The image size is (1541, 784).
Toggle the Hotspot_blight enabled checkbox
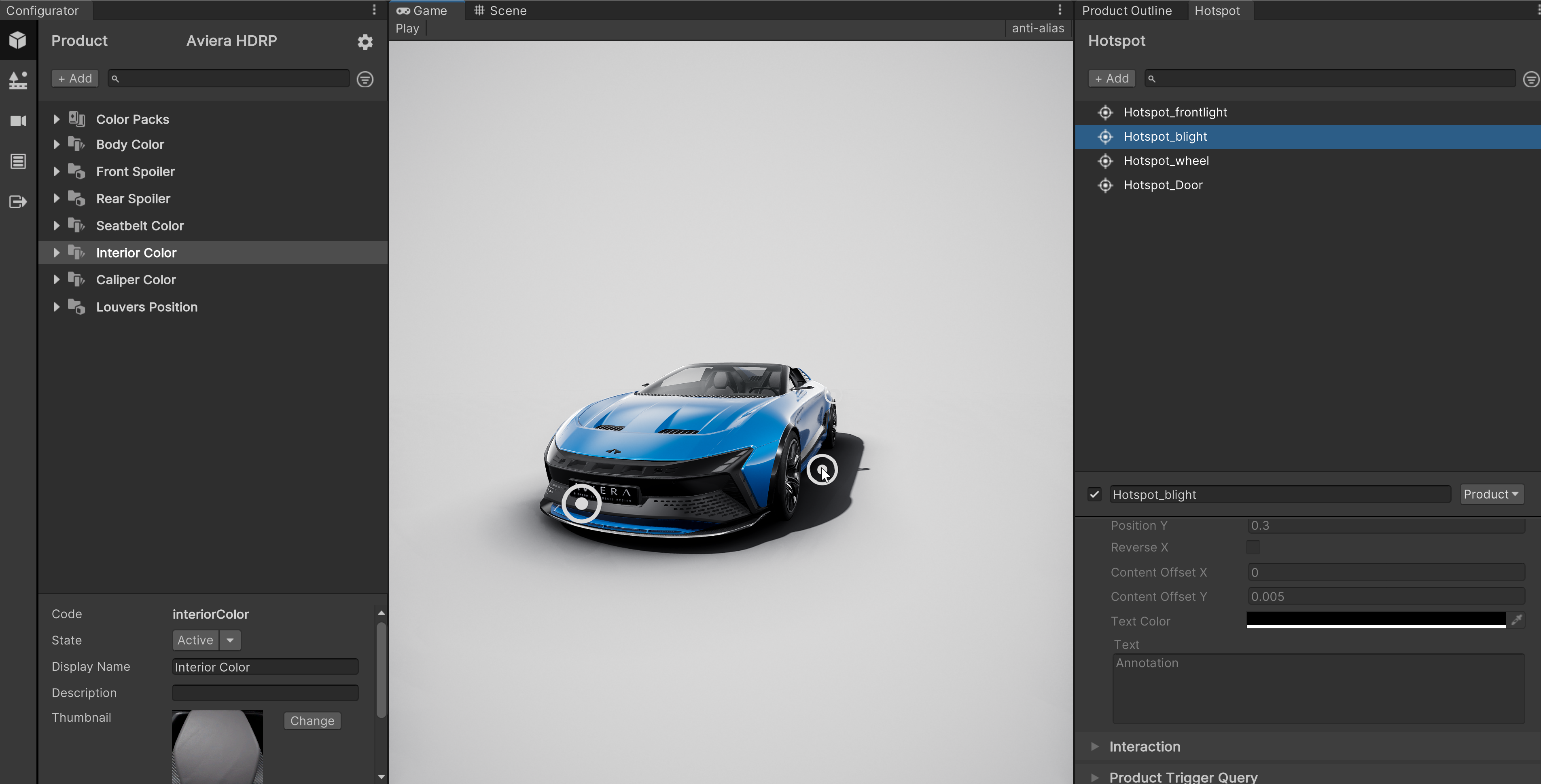pos(1094,494)
